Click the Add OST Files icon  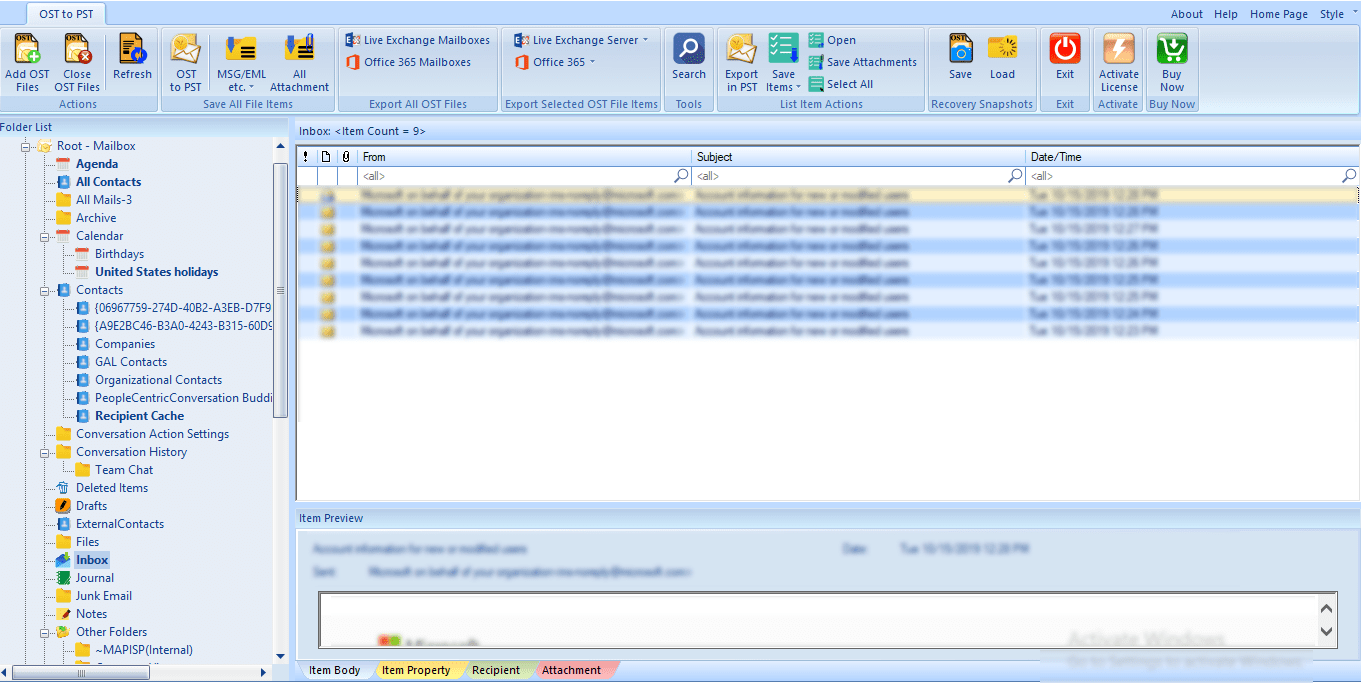27,49
